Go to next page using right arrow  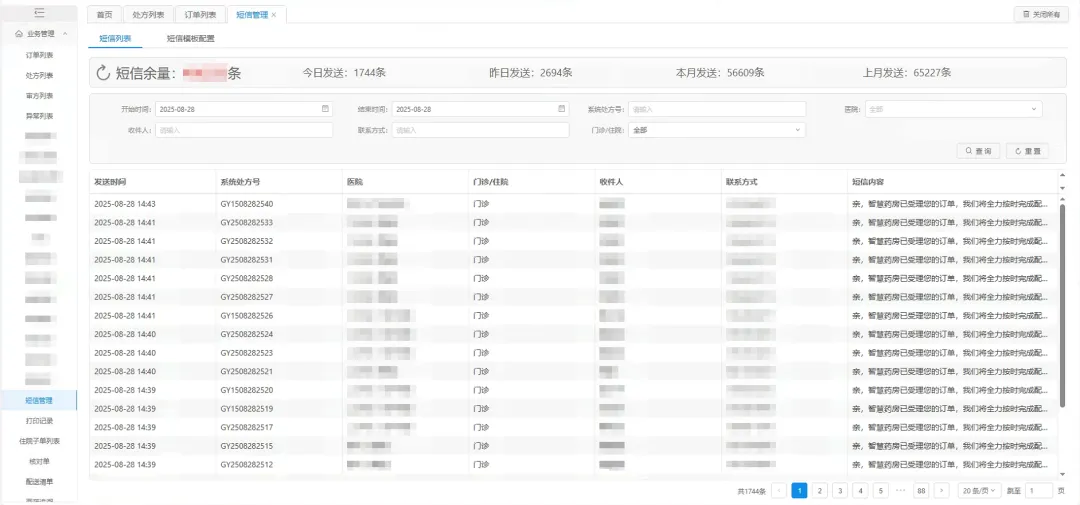point(940,491)
